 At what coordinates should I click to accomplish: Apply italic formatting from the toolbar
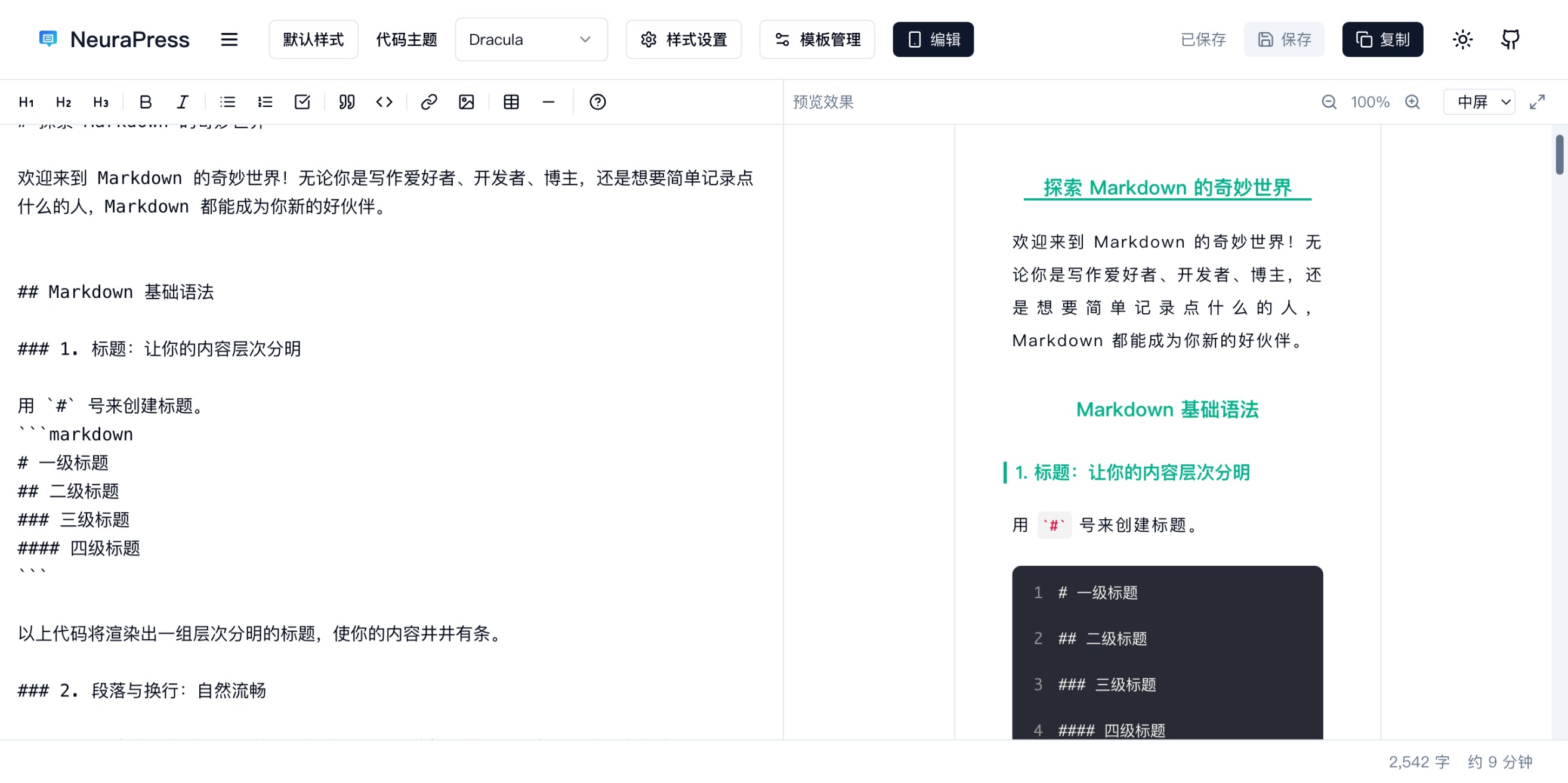(182, 102)
